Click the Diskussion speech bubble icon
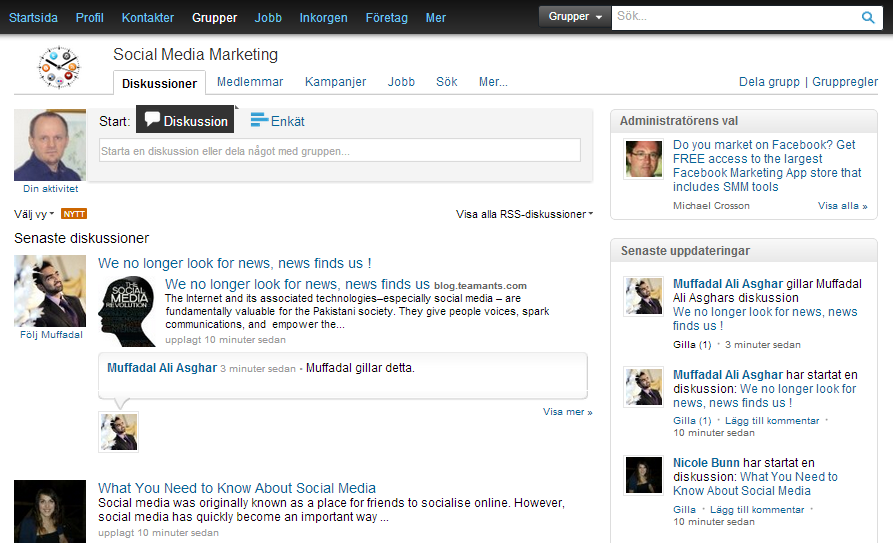 pyautogui.click(x=152, y=119)
